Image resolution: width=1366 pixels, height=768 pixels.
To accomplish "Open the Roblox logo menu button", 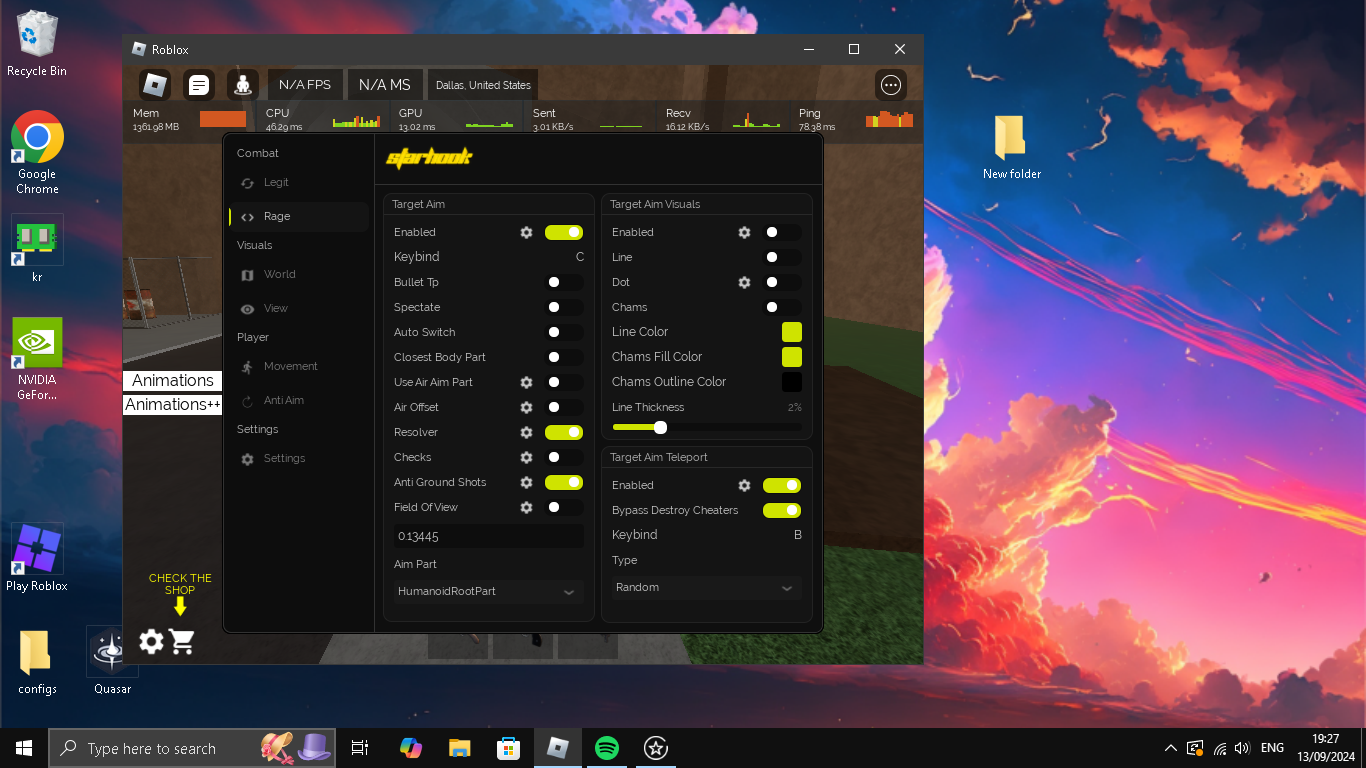I will tap(154, 85).
